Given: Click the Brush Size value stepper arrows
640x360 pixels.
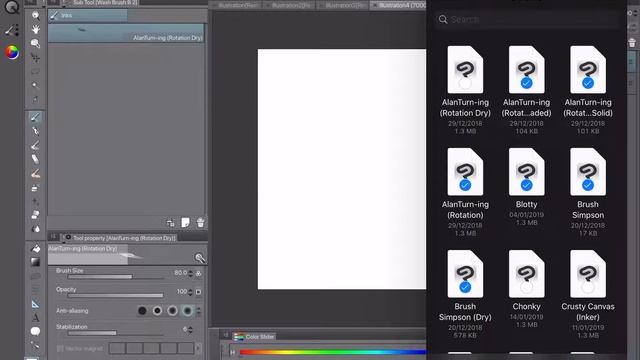Looking at the screenshot, I should click(x=191, y=273).
